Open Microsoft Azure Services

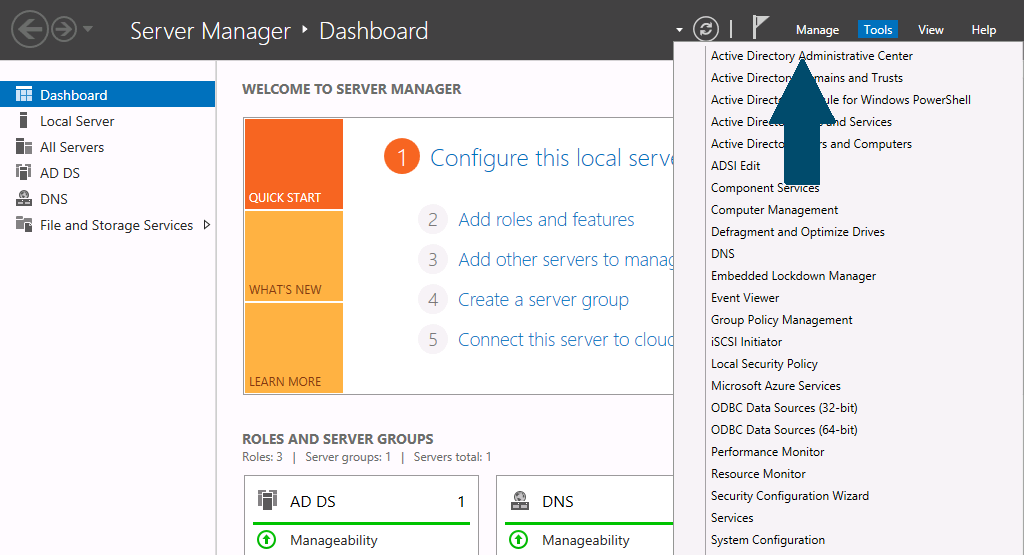[776, 386]
